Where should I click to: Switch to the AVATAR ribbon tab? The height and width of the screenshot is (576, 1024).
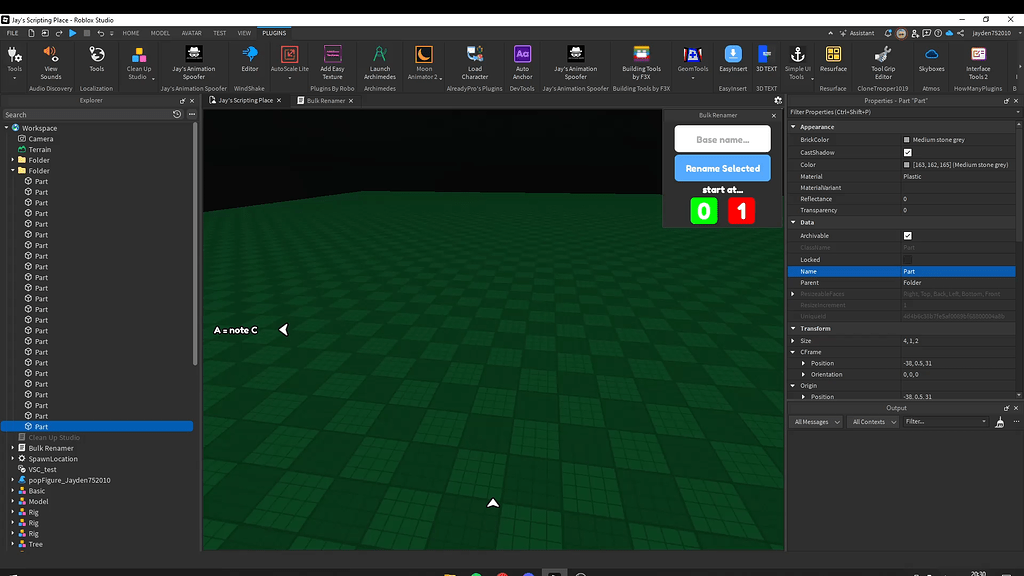pos(191,33)
